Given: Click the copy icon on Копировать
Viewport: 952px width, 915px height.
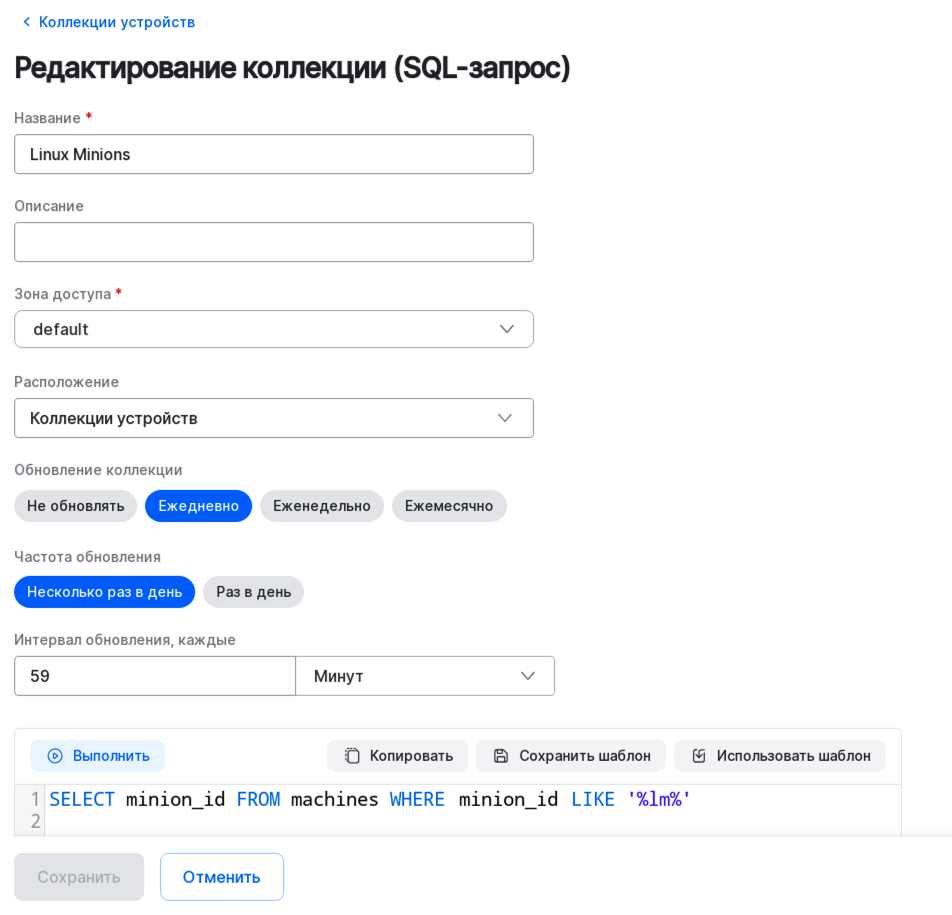Looking at the screenshot, I should [x=352, y=756].
